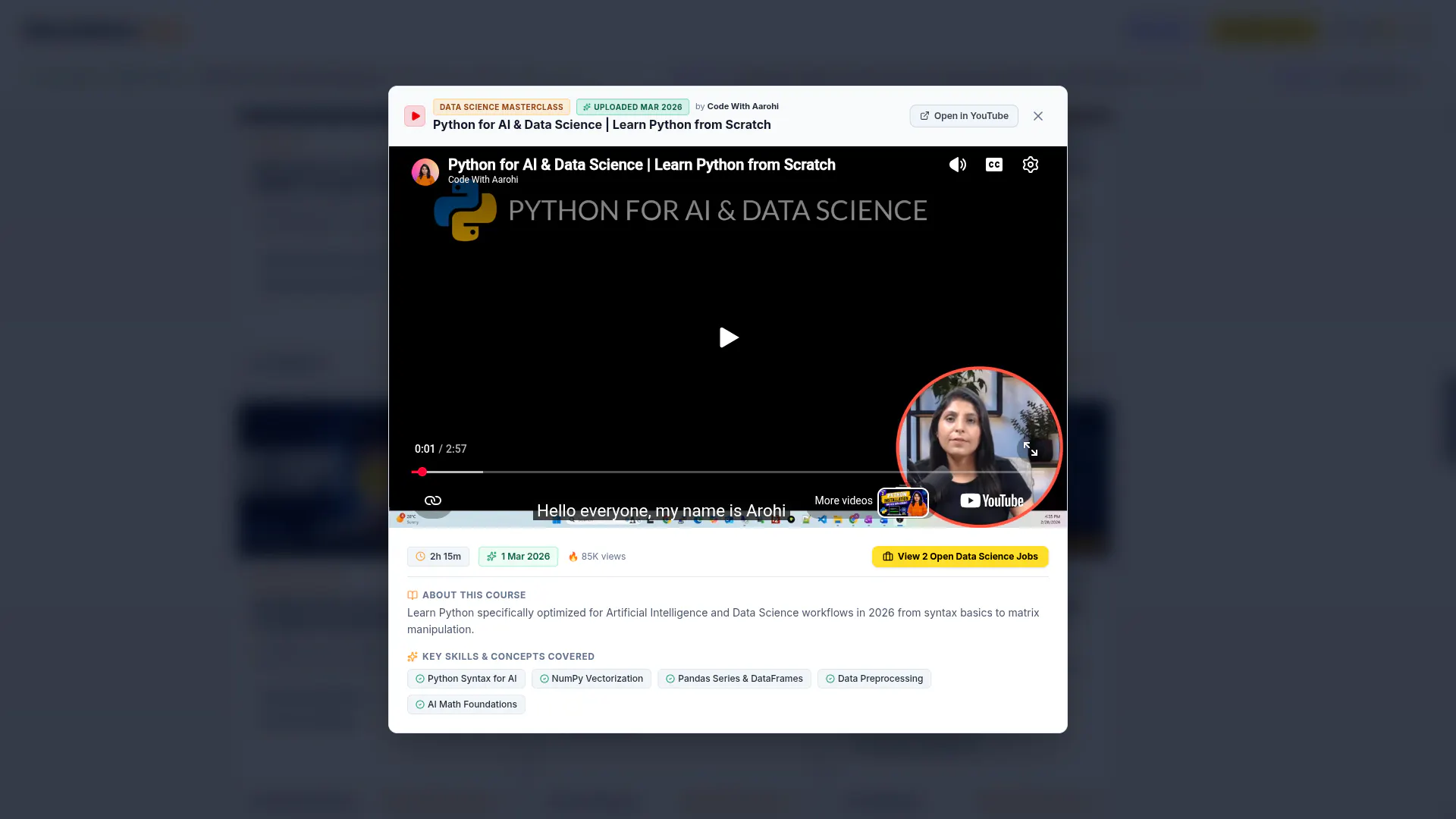This screenshot has width=1456, height=819.
Task: Click the More videos thumbnail
Action: (x=903, y=502)
